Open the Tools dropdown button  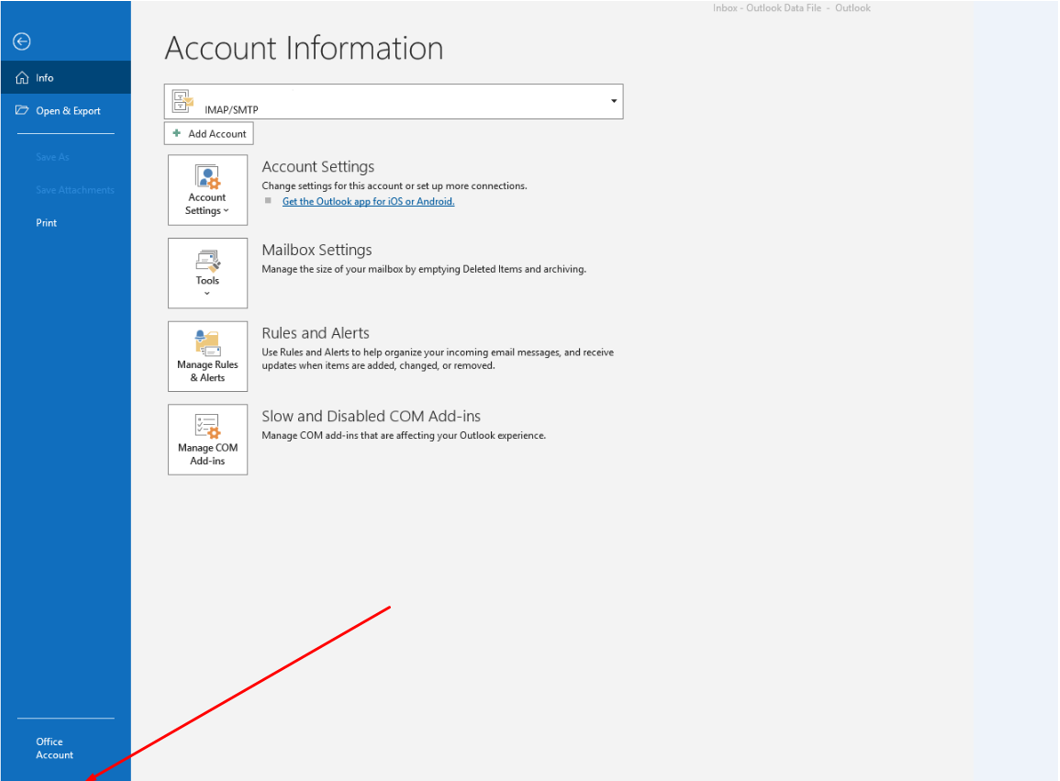[x=208, y=273]
